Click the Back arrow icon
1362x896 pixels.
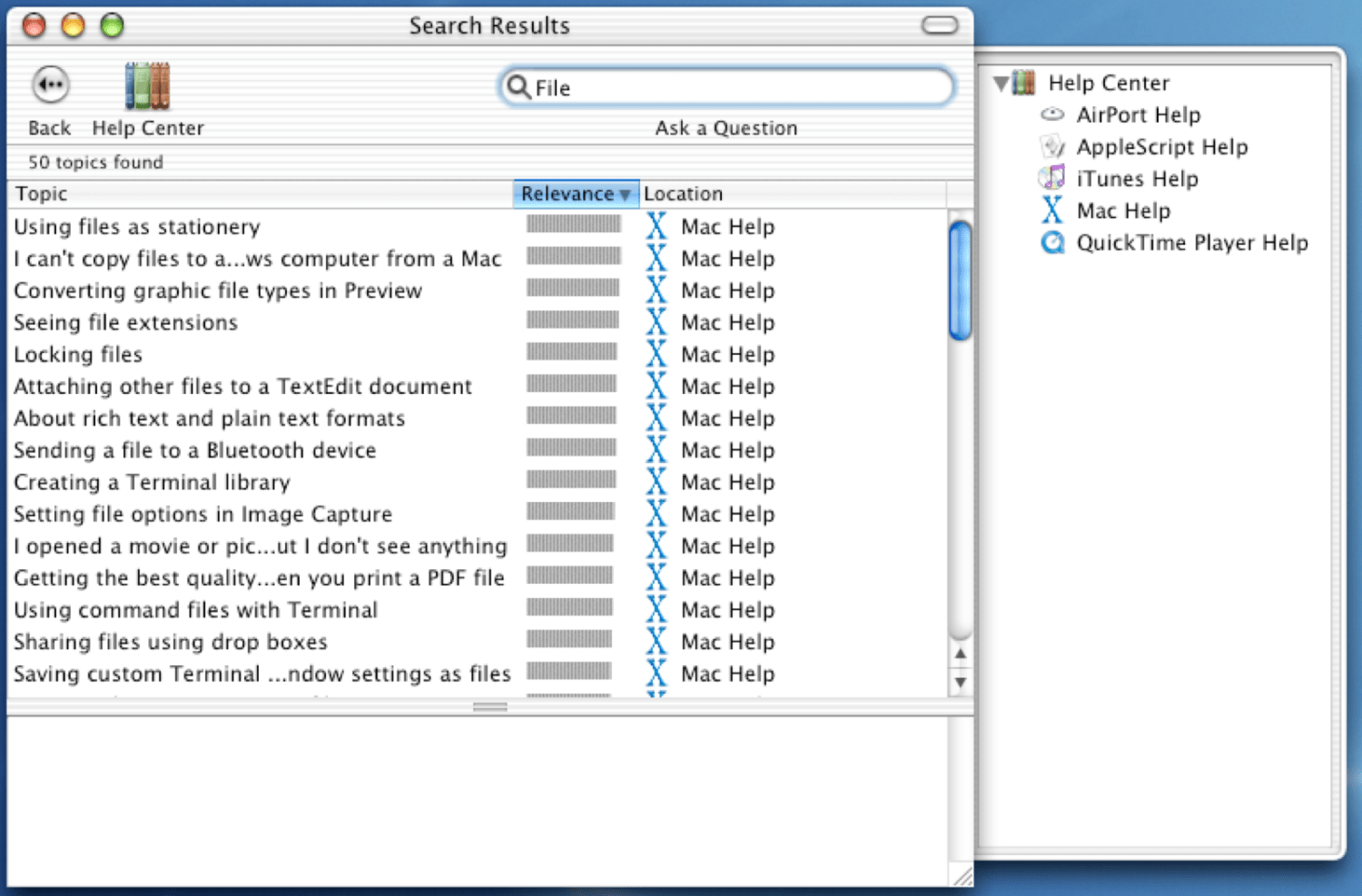[51, 85]
